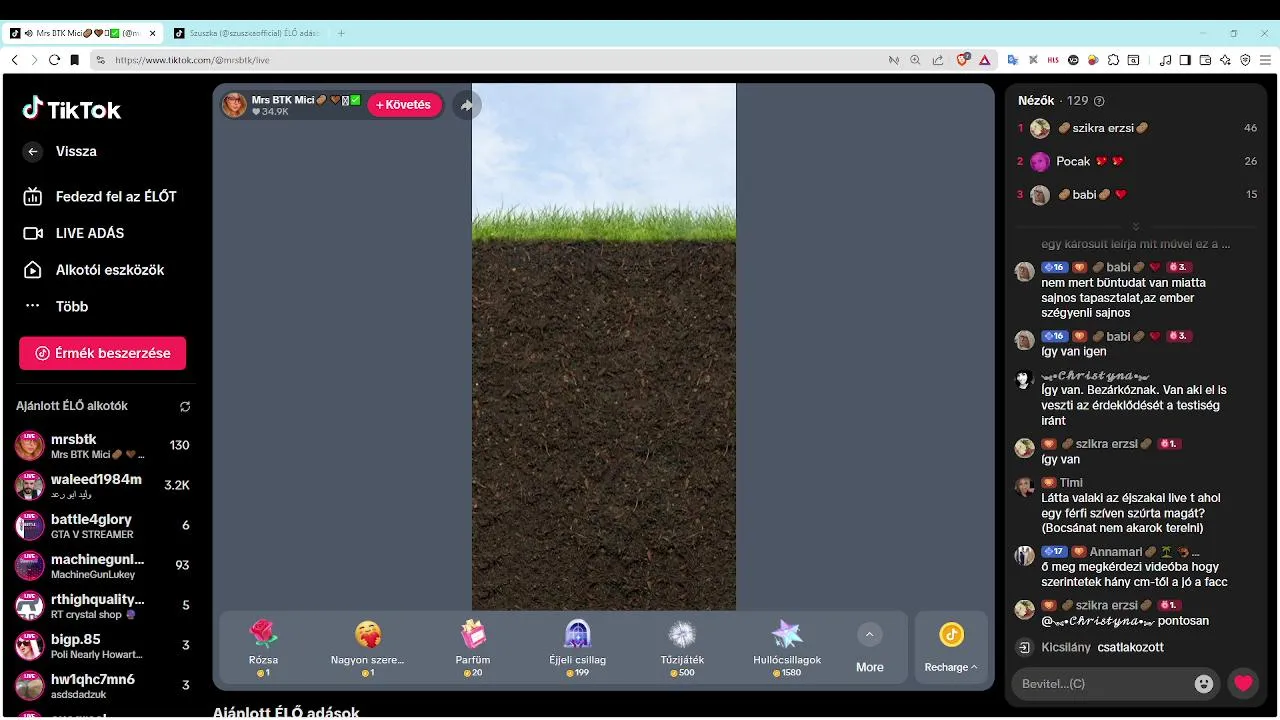
Task: Send the Hullócsillagok gift
Action: click(787, 647)
